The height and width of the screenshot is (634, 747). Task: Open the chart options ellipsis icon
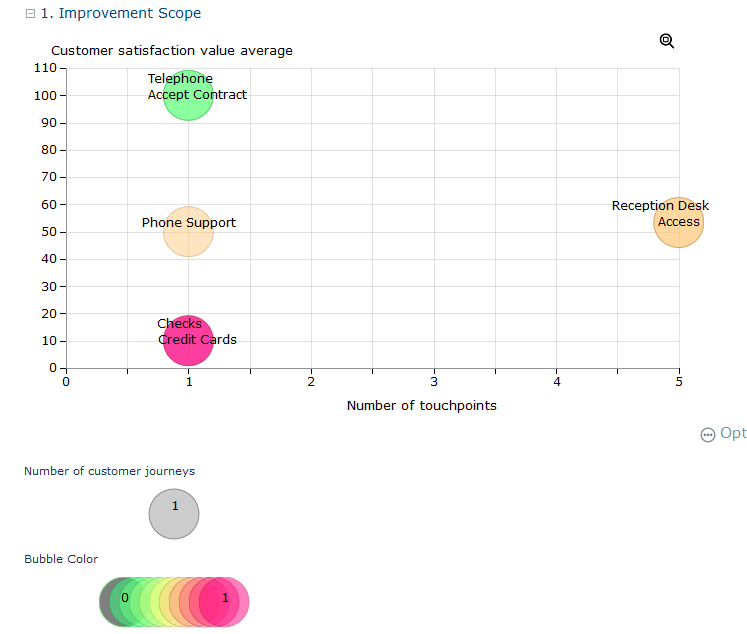coord(708,434)
